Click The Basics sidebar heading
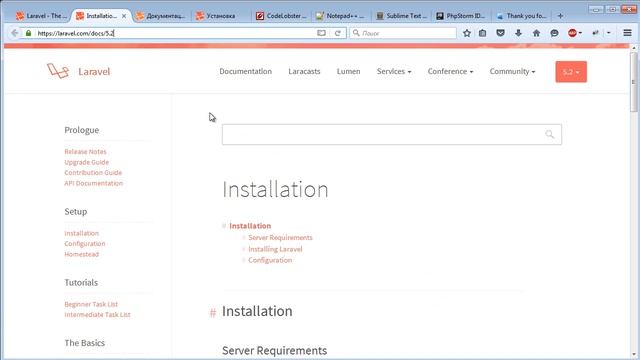This screenshot has width=640, height=360. click(84, 343)
